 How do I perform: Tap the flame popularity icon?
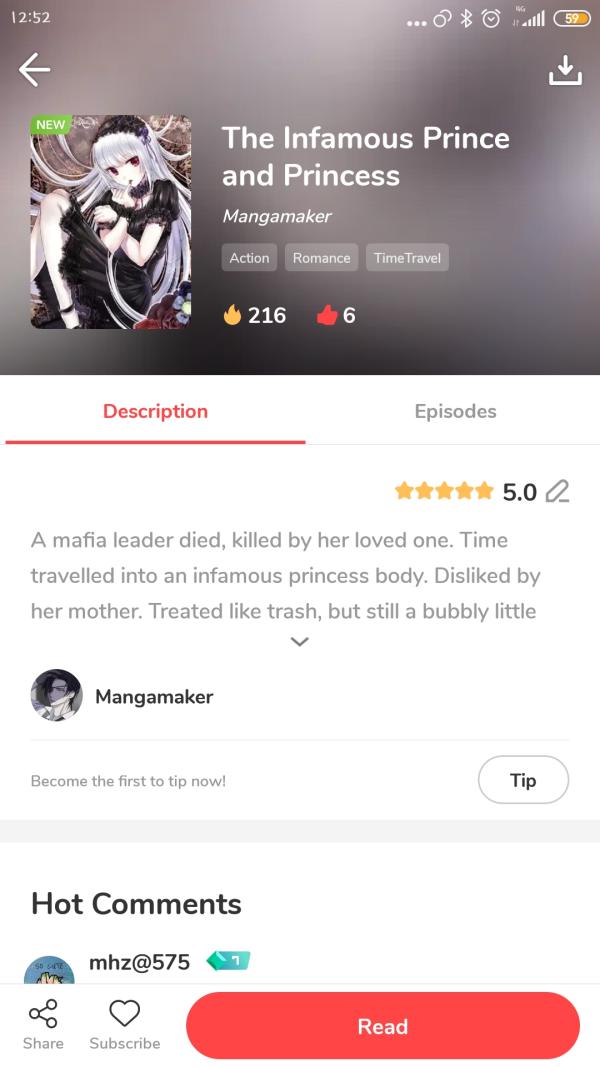233,314
